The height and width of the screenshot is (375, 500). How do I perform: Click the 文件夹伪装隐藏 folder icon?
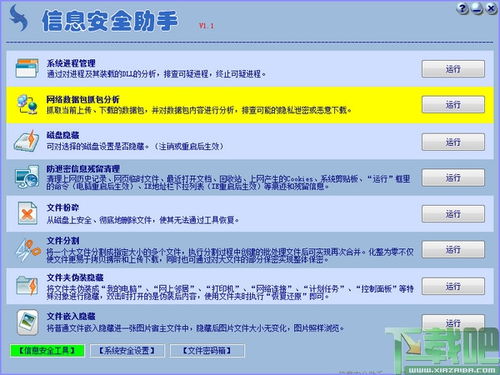click(x=27, y=286)
